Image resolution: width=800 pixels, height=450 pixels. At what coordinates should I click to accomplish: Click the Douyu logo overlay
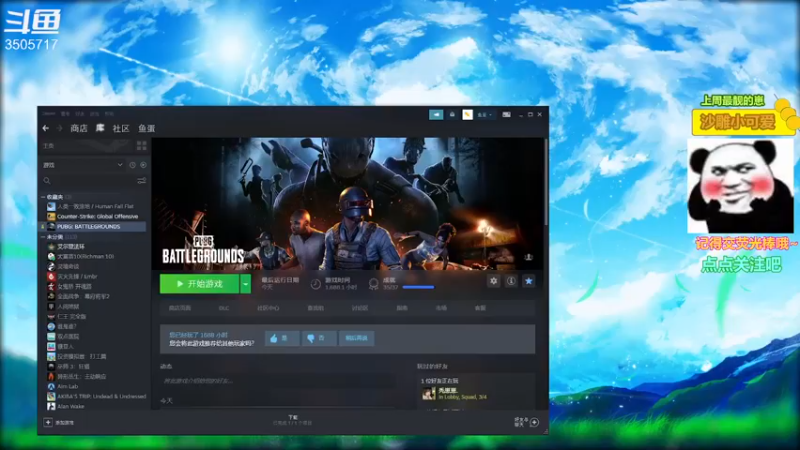point(32,22)
